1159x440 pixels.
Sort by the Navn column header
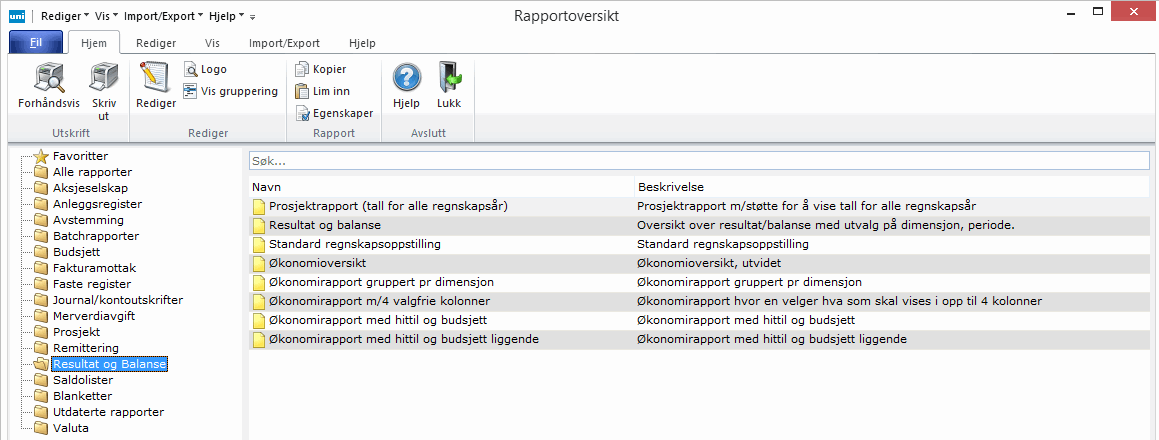[440, 187]
